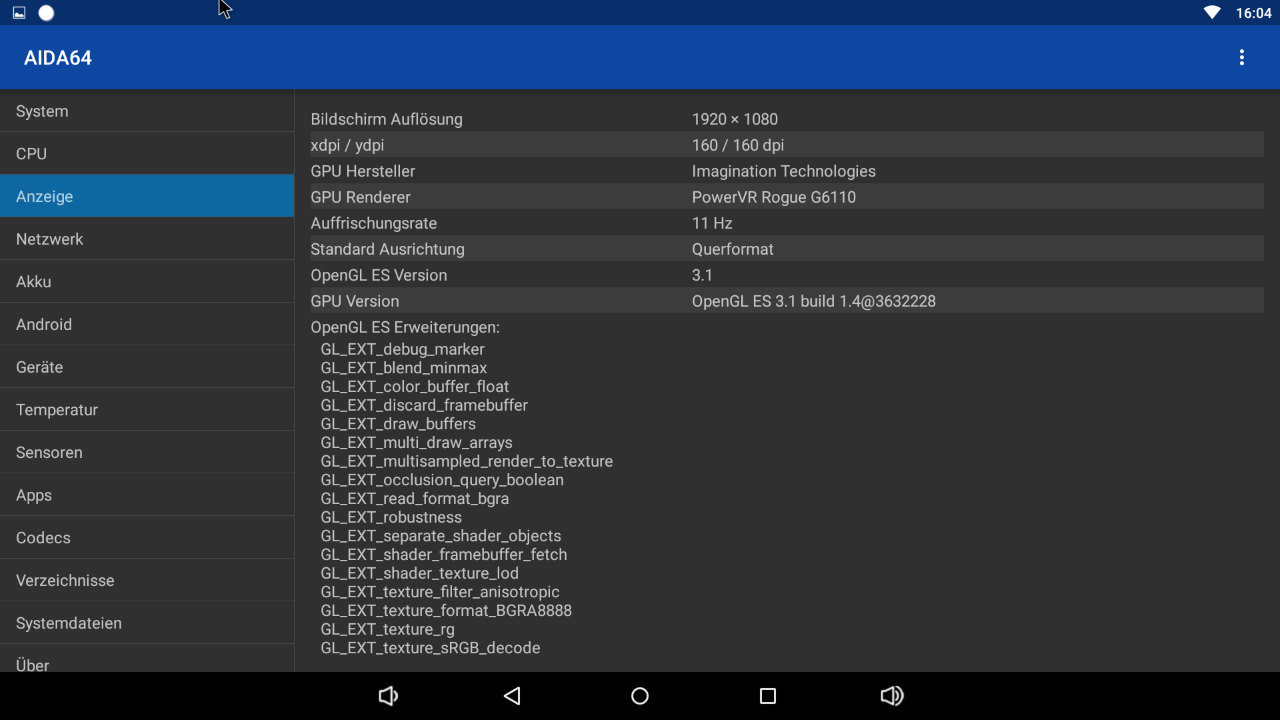Select the OpenGL ES Version label
This screenshot has height=720, width=1280.
[x=378, y=275]
